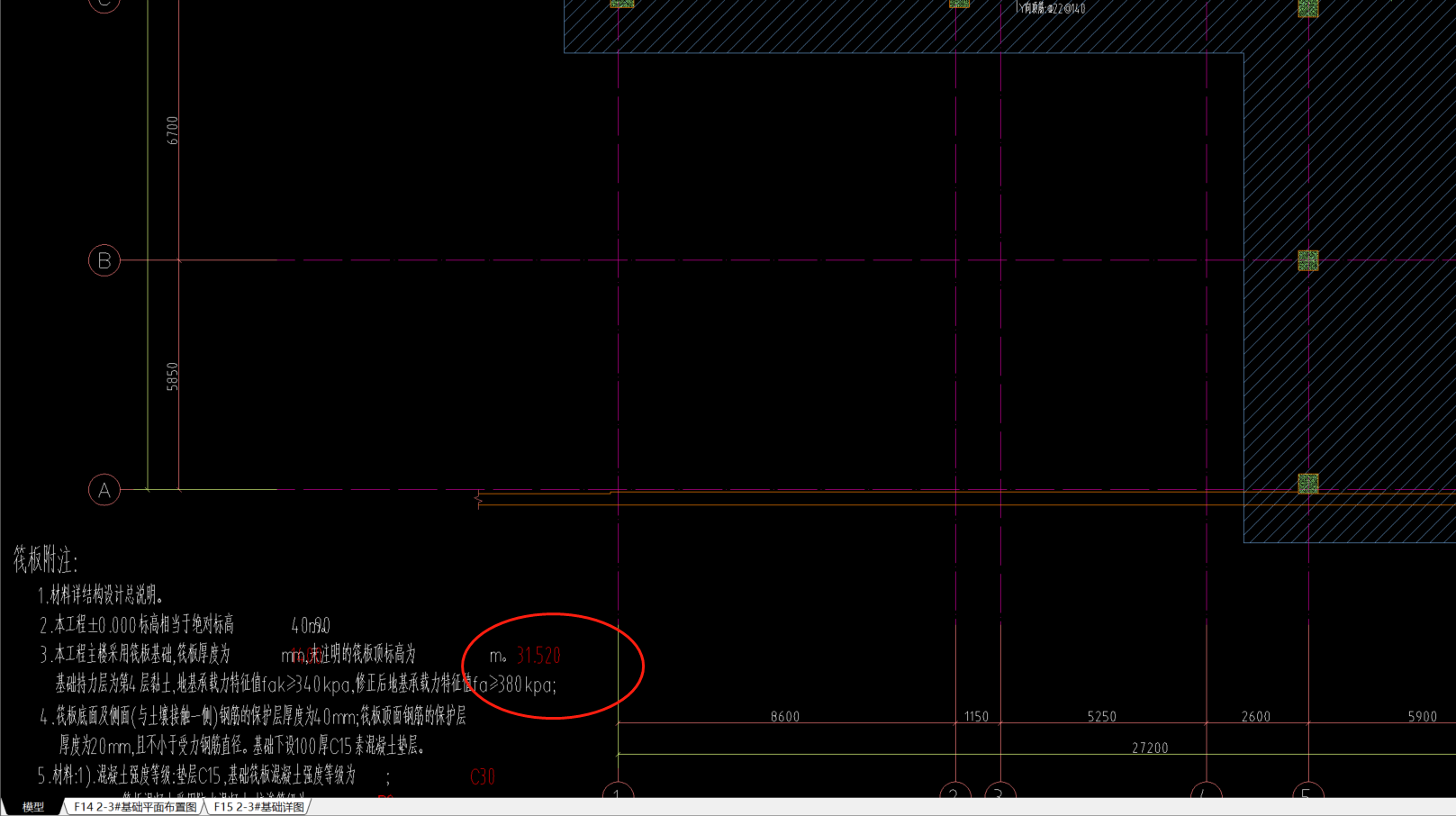
Task: Switch to the 模型 layout tab
Action: pyautogui.click(x=33, y=807)
